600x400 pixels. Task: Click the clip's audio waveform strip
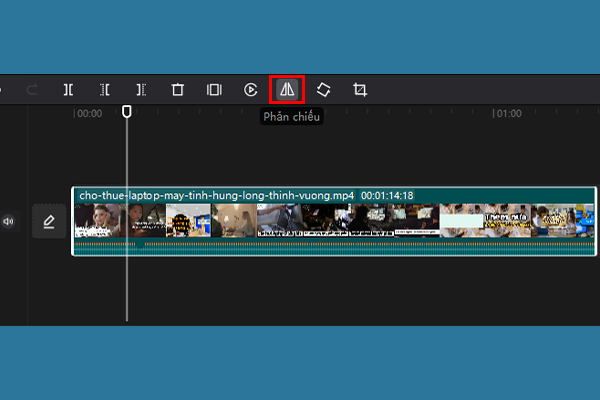(334, 247)
